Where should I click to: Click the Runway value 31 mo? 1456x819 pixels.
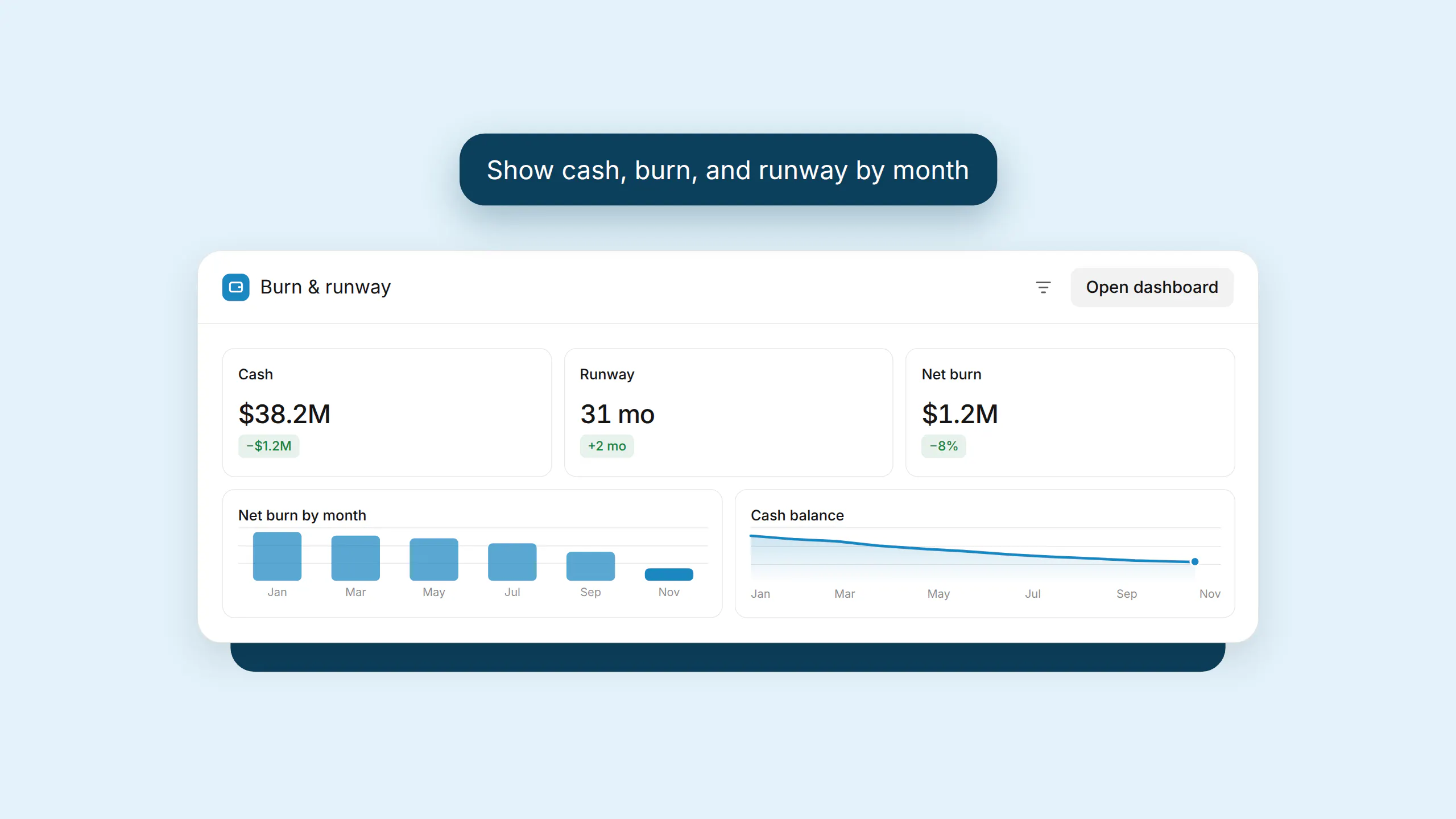617,413
